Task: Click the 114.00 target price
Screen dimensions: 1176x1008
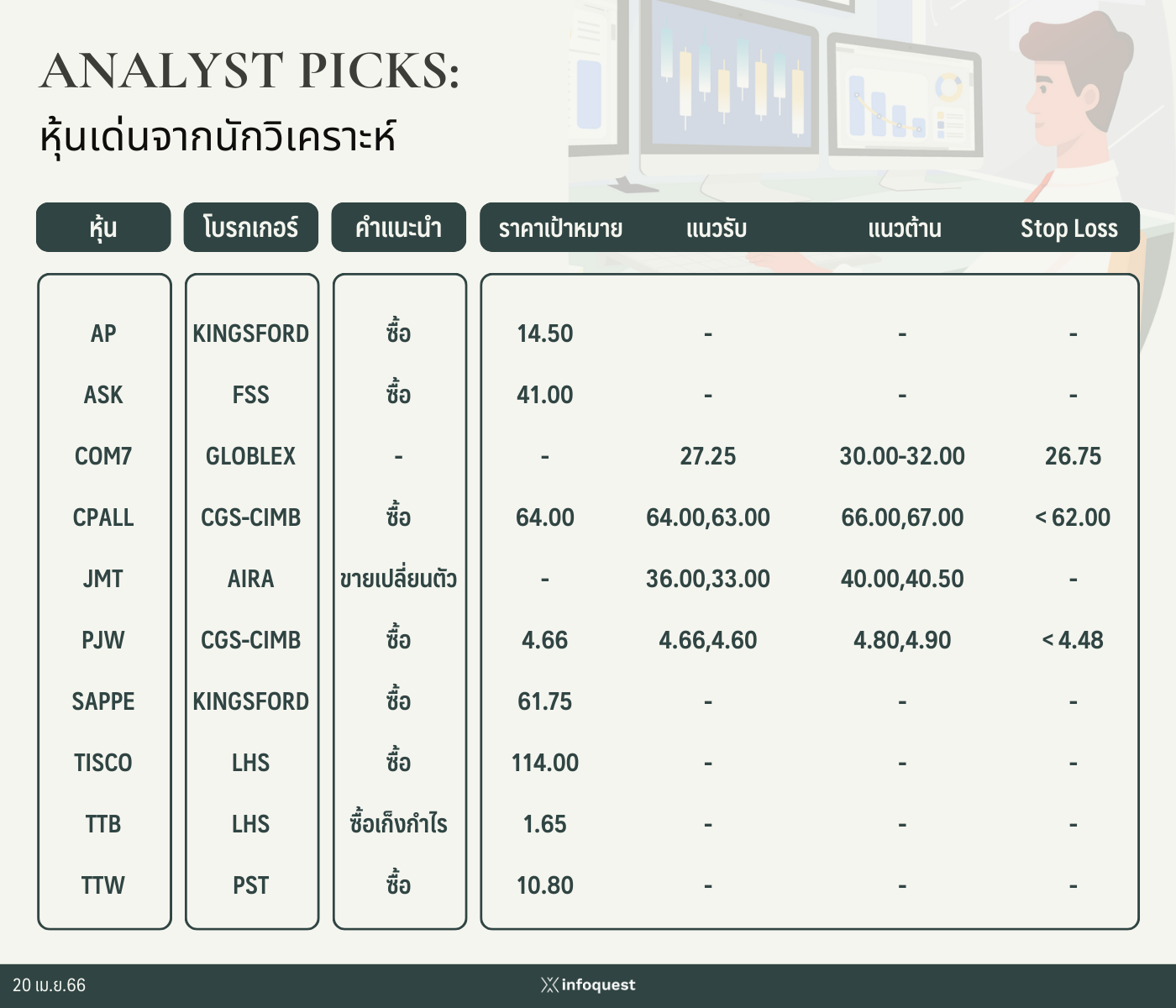Action: click(545, 763)
